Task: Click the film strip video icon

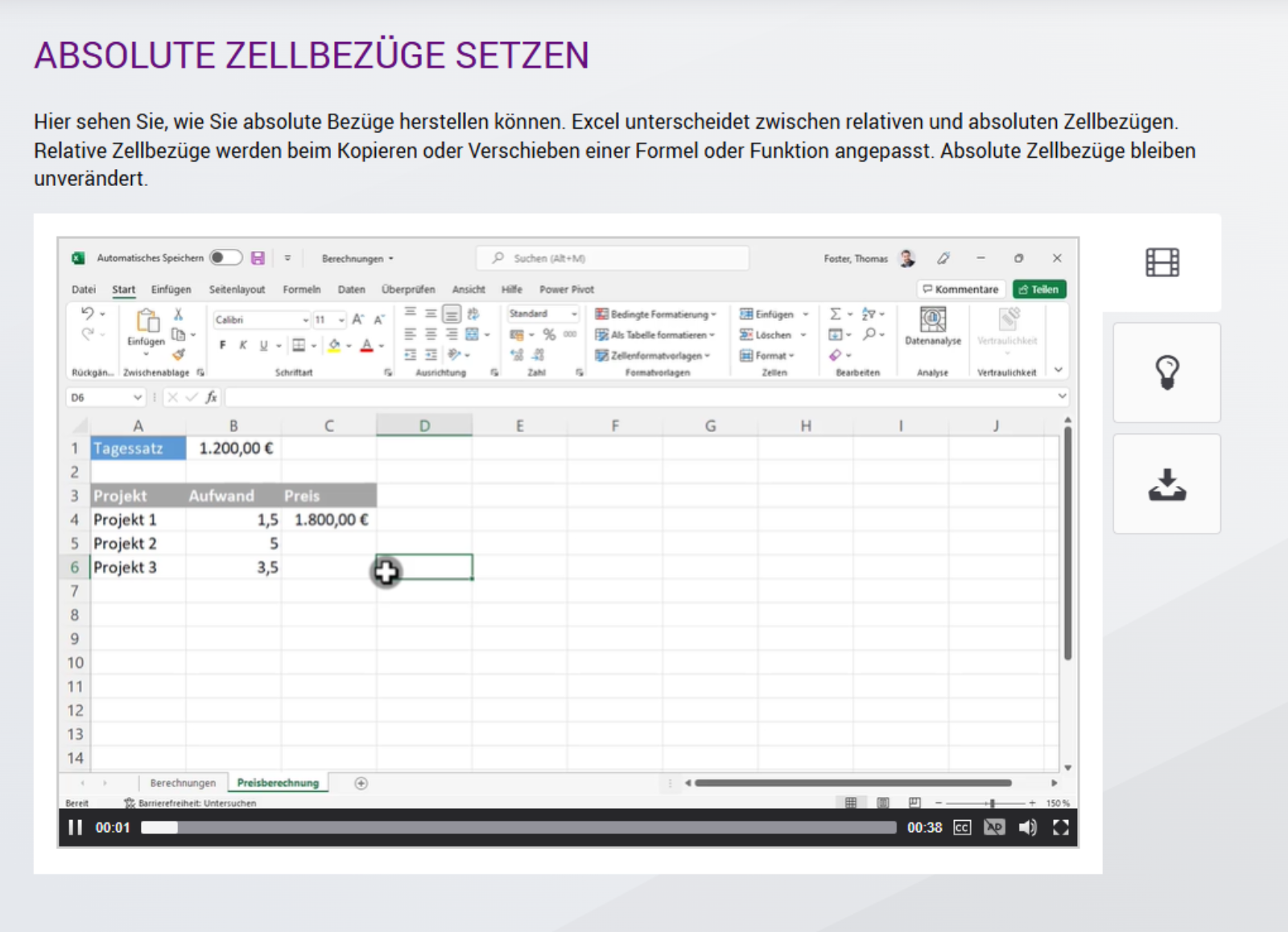Action: [1162, 262]
